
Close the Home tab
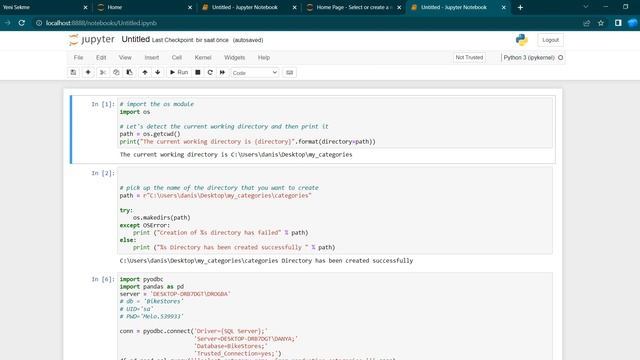[x=190, y=7]
